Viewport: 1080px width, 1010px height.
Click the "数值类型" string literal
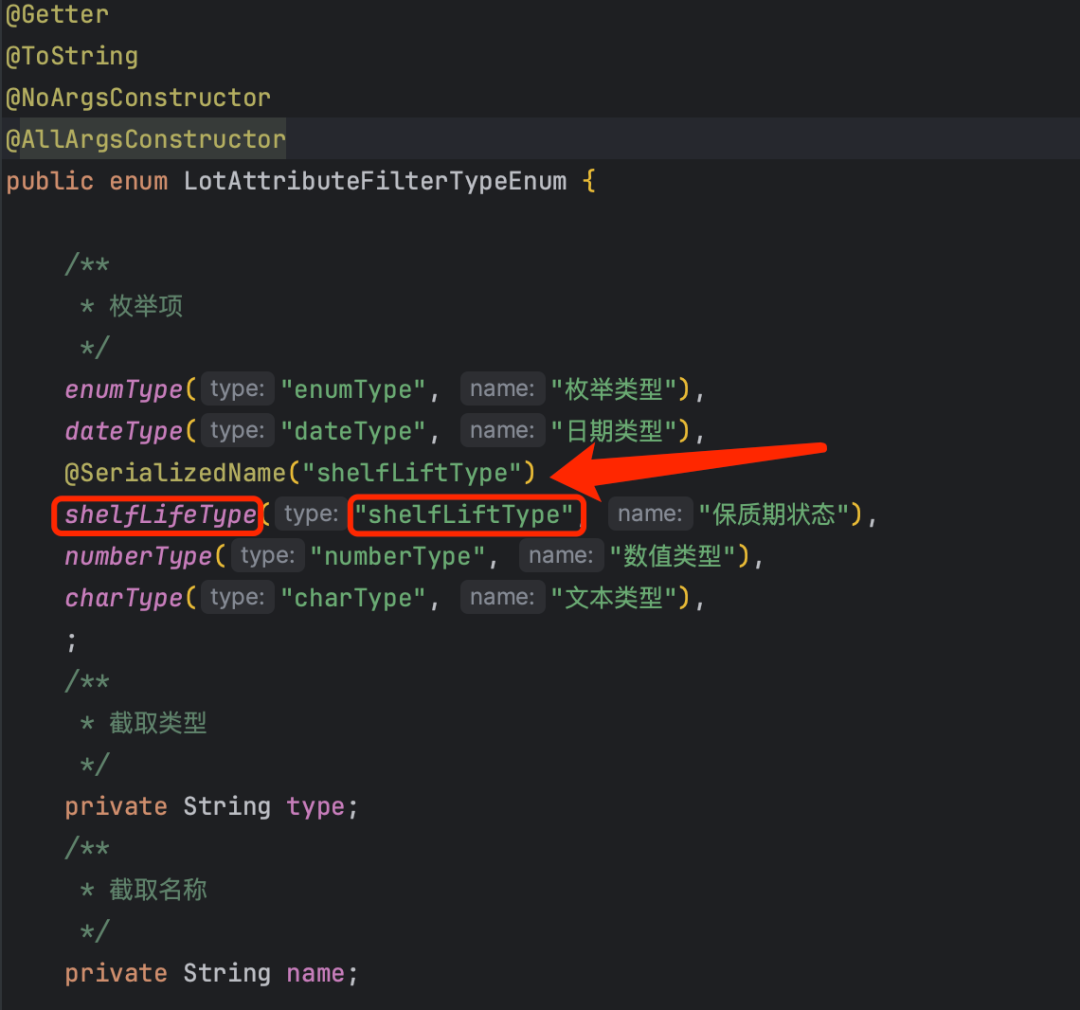(674, 557)
